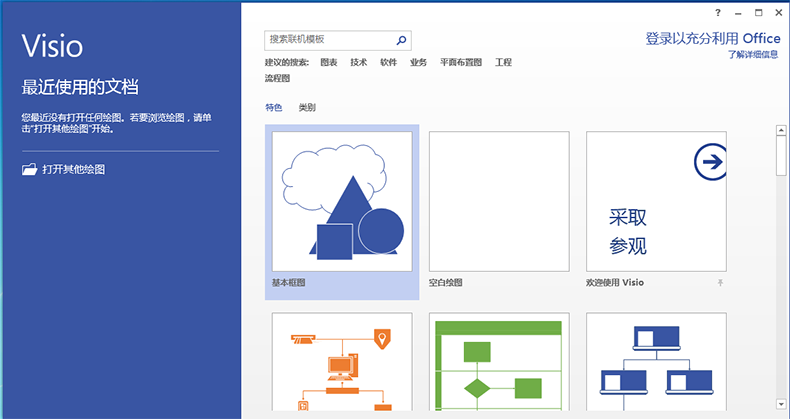Image resolution: width=790 pixels, height=419 pixels.
Task: Minimize the Visio window
Action: [x=739, y=13]
